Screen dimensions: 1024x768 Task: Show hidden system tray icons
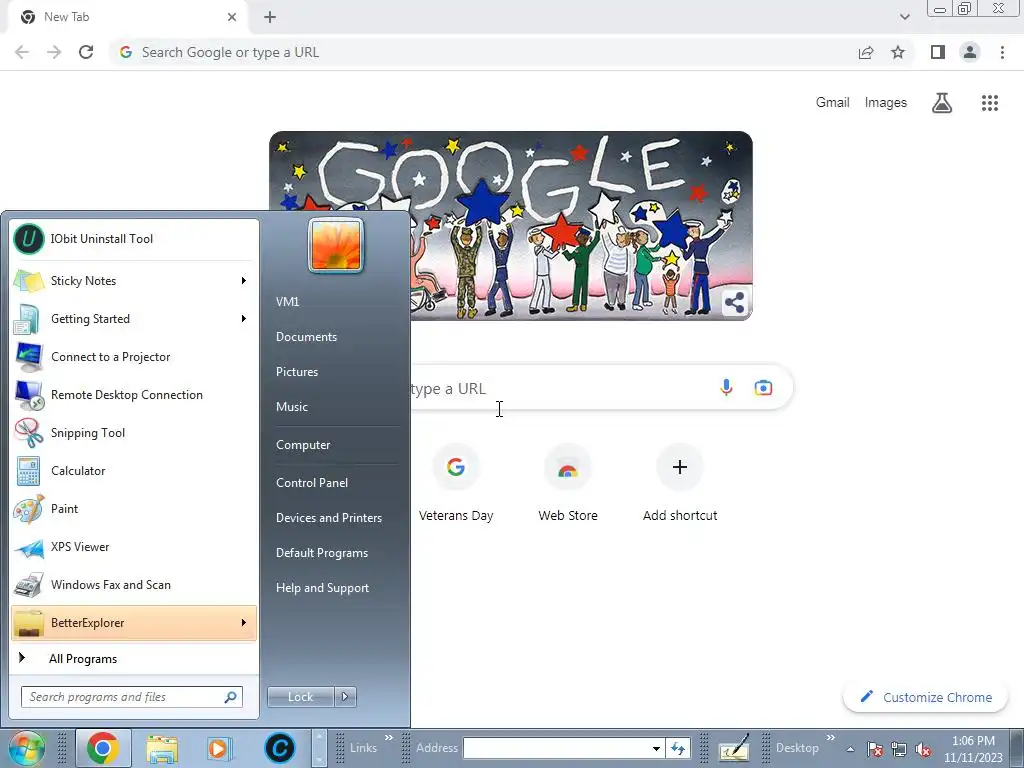pos(850,749)
